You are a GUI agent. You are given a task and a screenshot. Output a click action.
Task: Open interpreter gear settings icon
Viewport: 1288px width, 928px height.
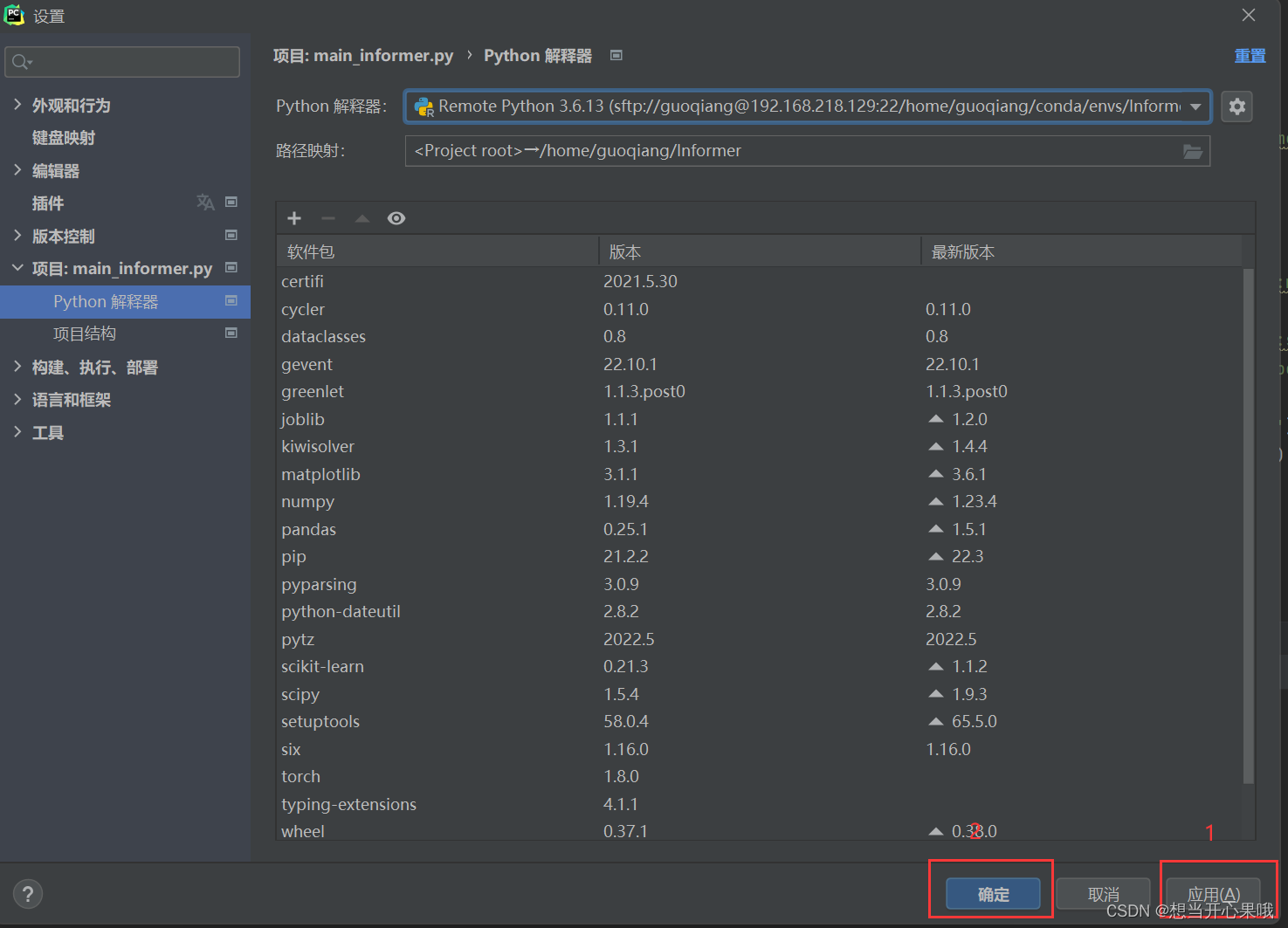pos(1236,107)
